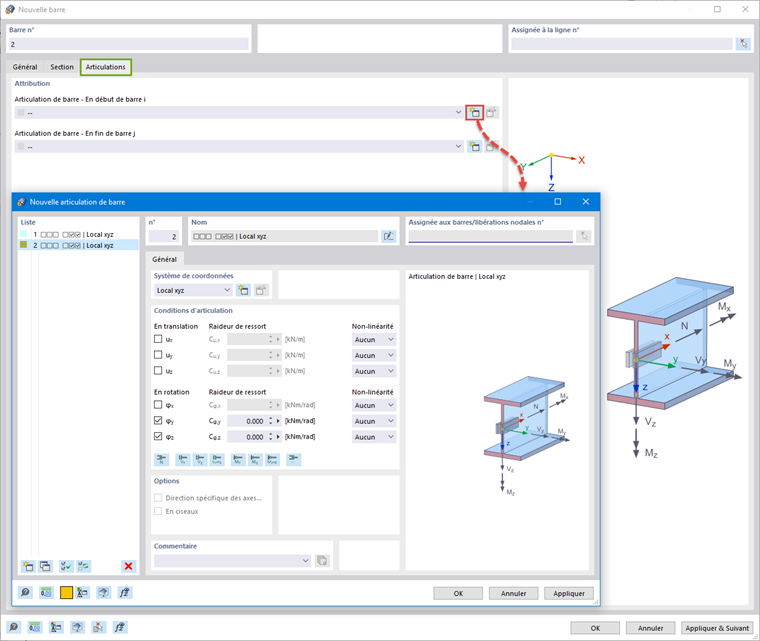Select hinge 2 in the Liste panel

click(79, 245)
